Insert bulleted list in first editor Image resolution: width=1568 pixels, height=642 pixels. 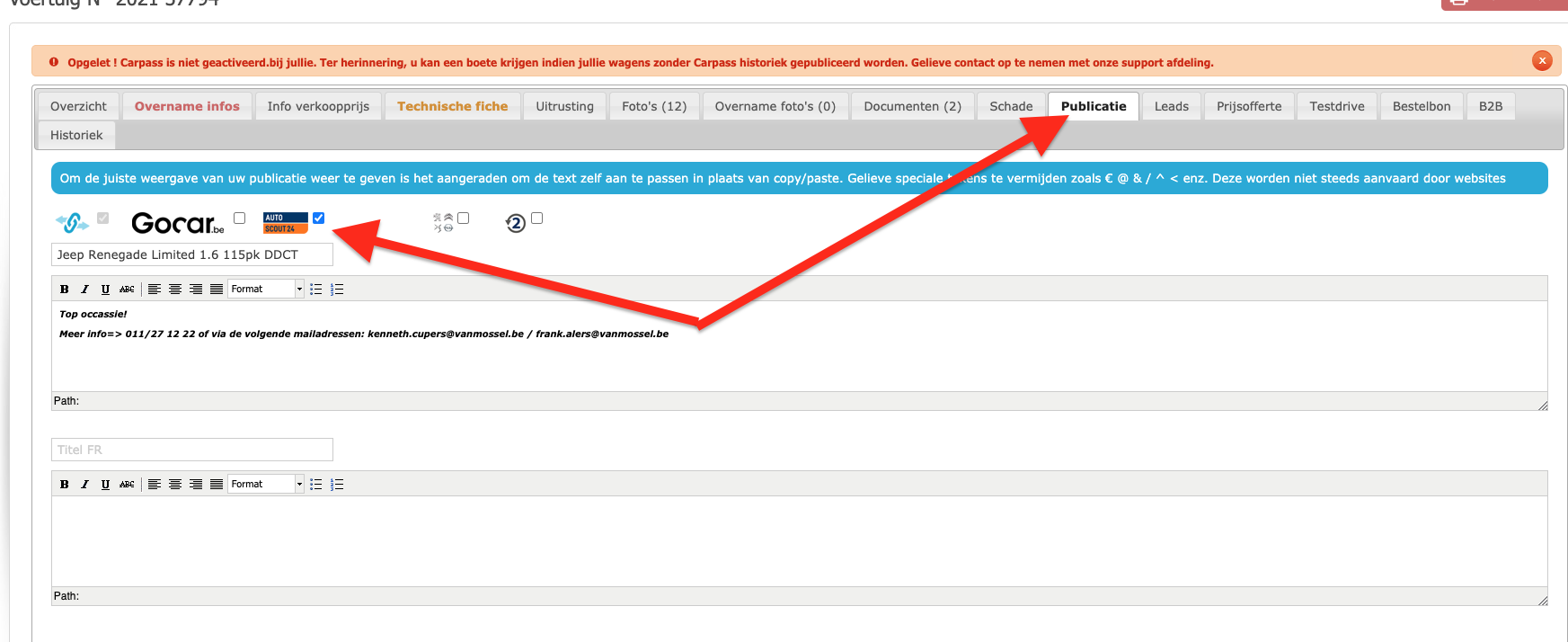point(315,289)
